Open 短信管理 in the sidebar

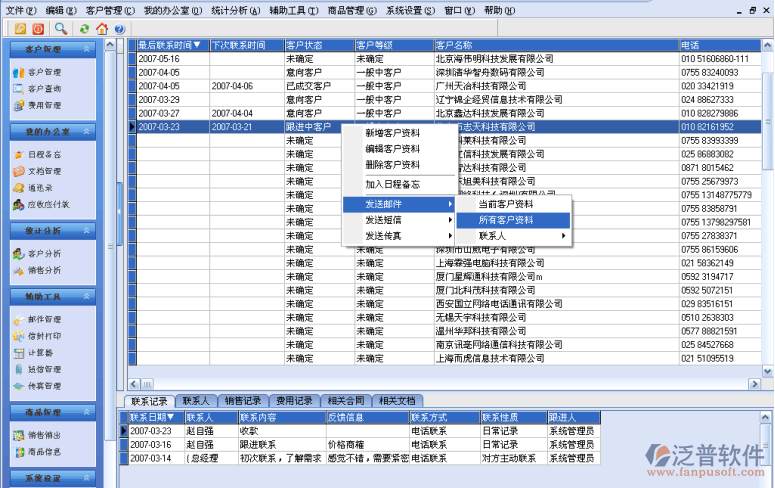(38, 369)
